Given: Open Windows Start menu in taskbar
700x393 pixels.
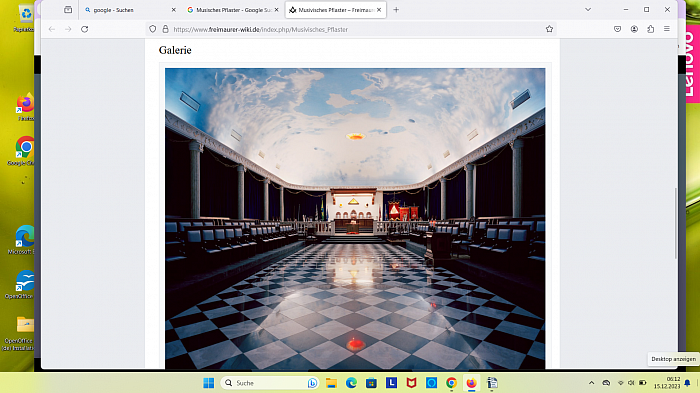Looking at the screenshot, I should pos(208,383).
